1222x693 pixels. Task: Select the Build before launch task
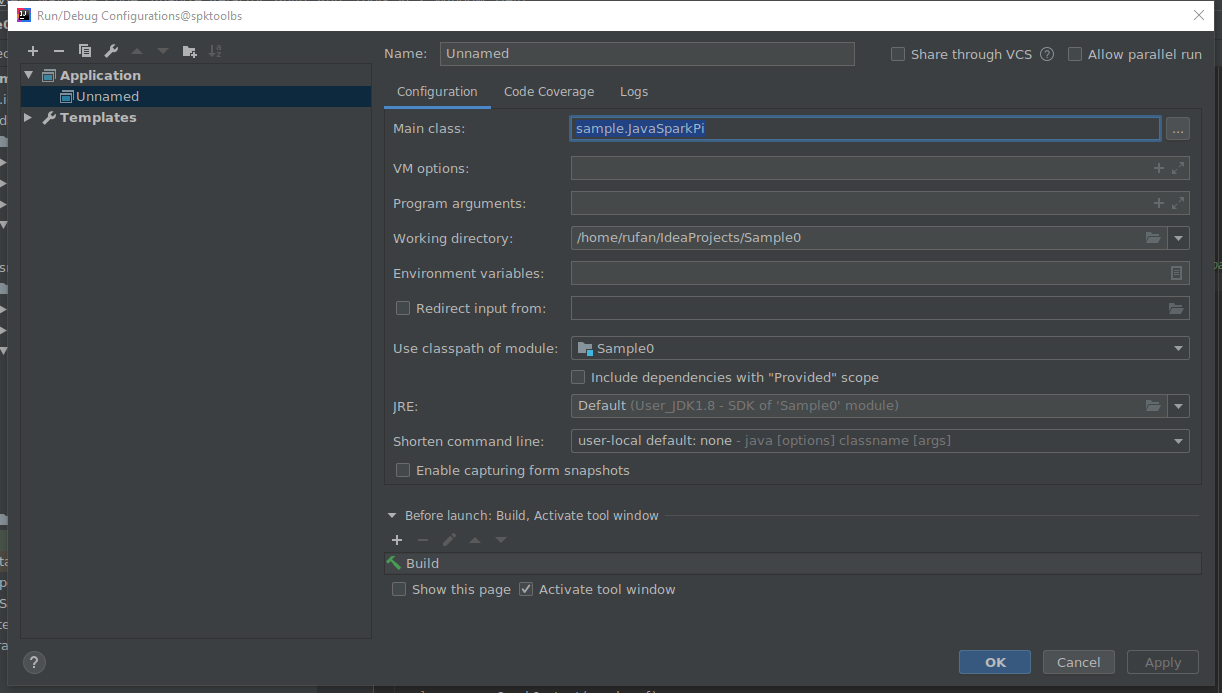coord(793,563)
